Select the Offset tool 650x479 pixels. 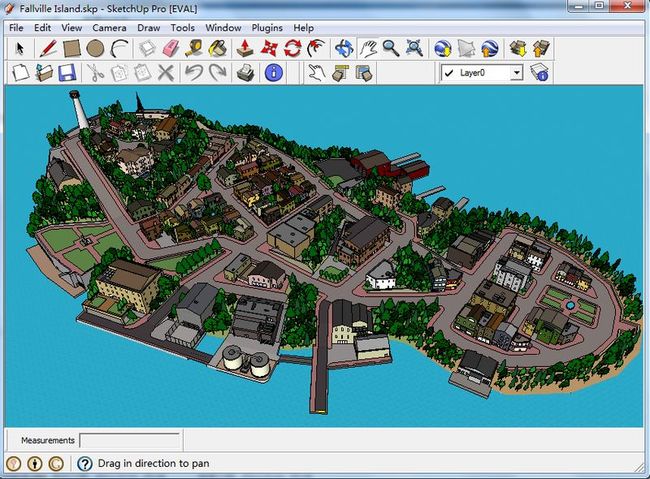[x=316, y=49]
